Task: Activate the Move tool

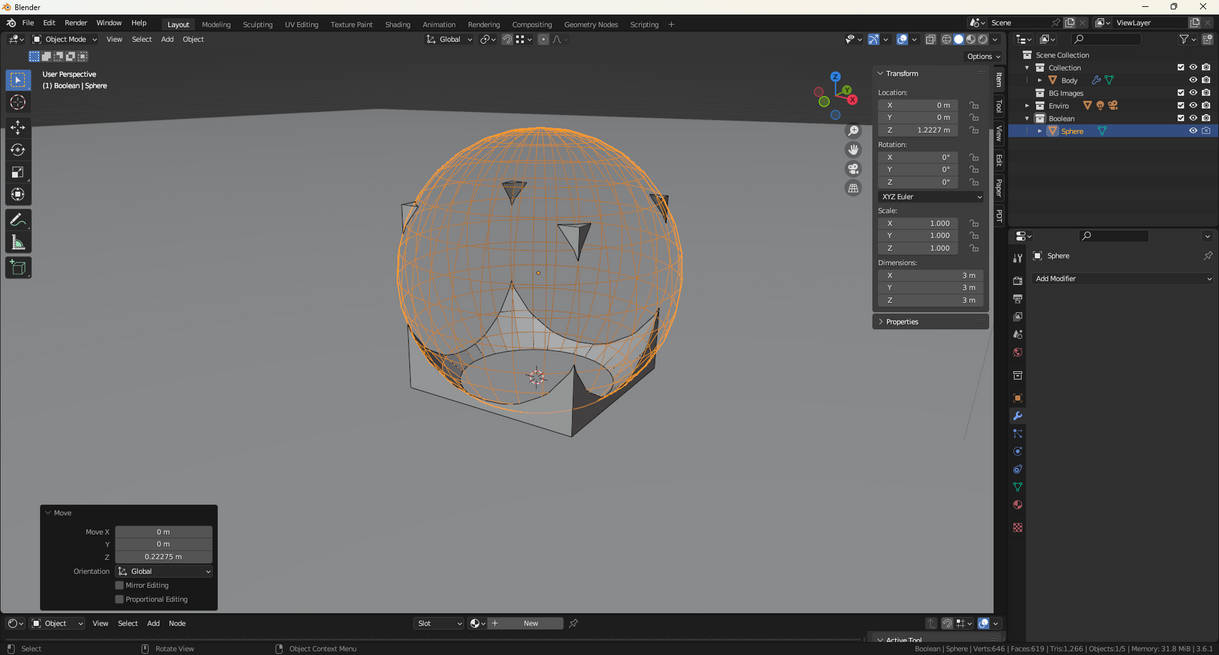Action: [18, 127]
